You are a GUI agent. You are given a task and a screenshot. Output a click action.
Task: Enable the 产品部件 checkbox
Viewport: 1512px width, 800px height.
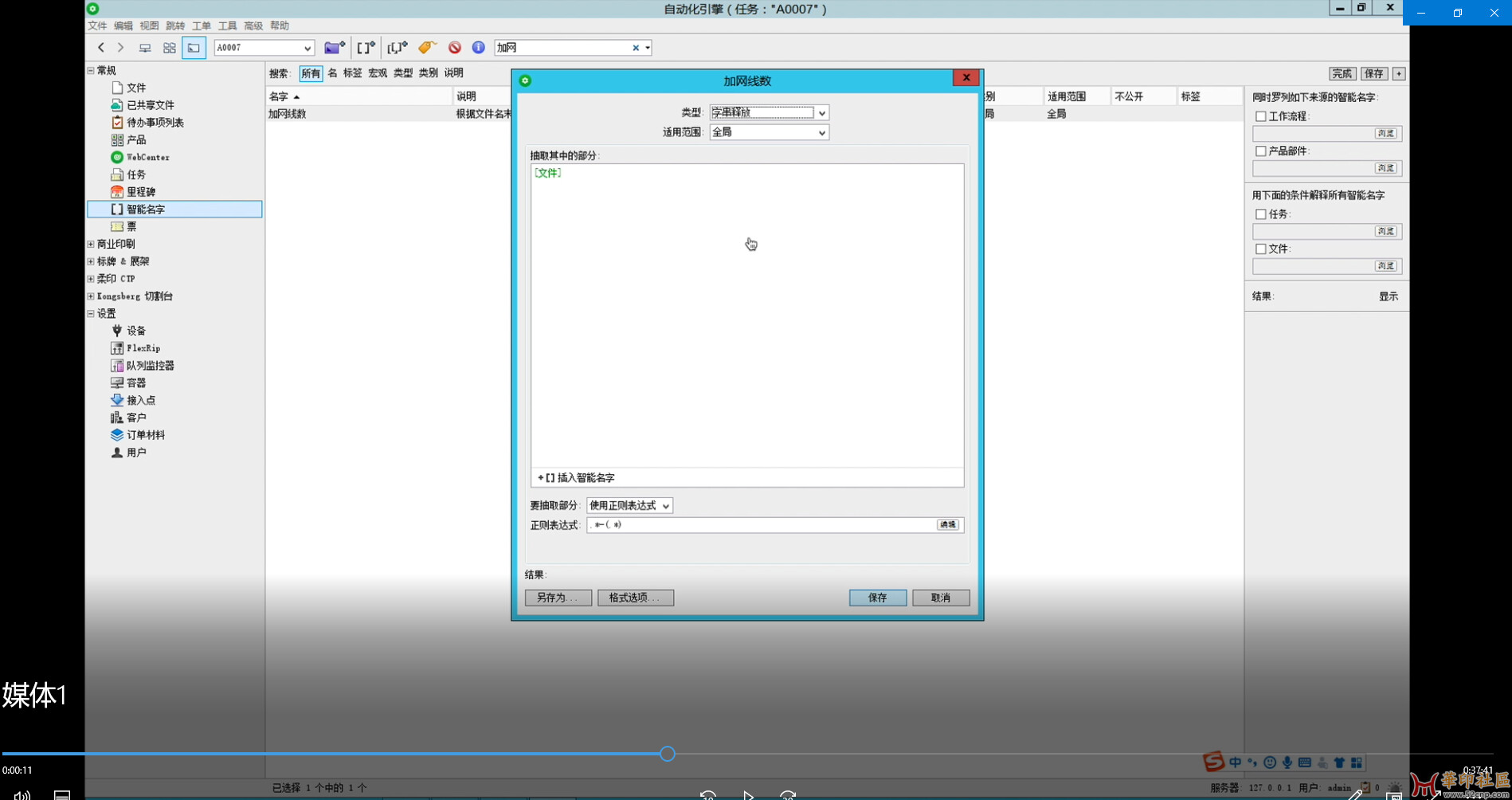tap(1261, 151)
